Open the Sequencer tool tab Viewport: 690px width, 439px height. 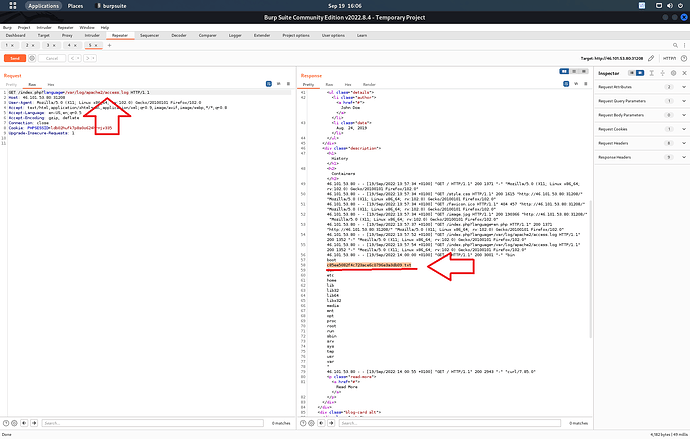click(150, 35)
